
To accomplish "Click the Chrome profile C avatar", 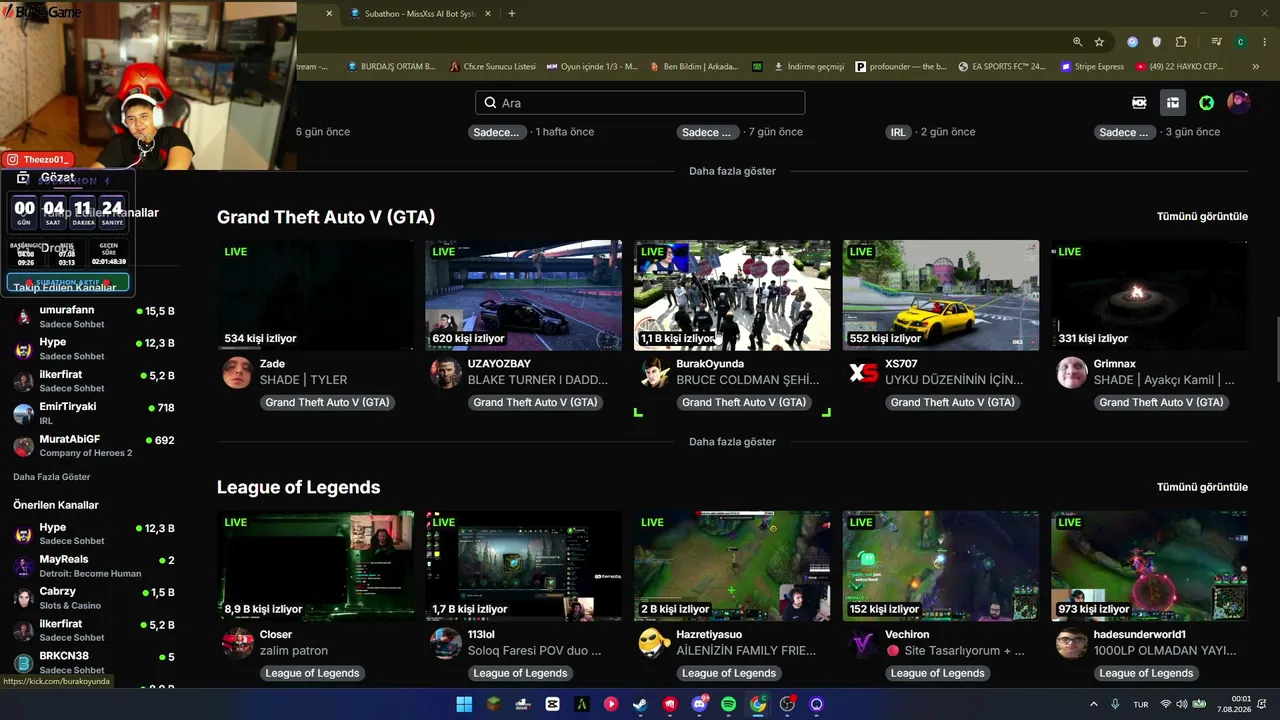I will pyautogui.click(x=1240, y=42).
